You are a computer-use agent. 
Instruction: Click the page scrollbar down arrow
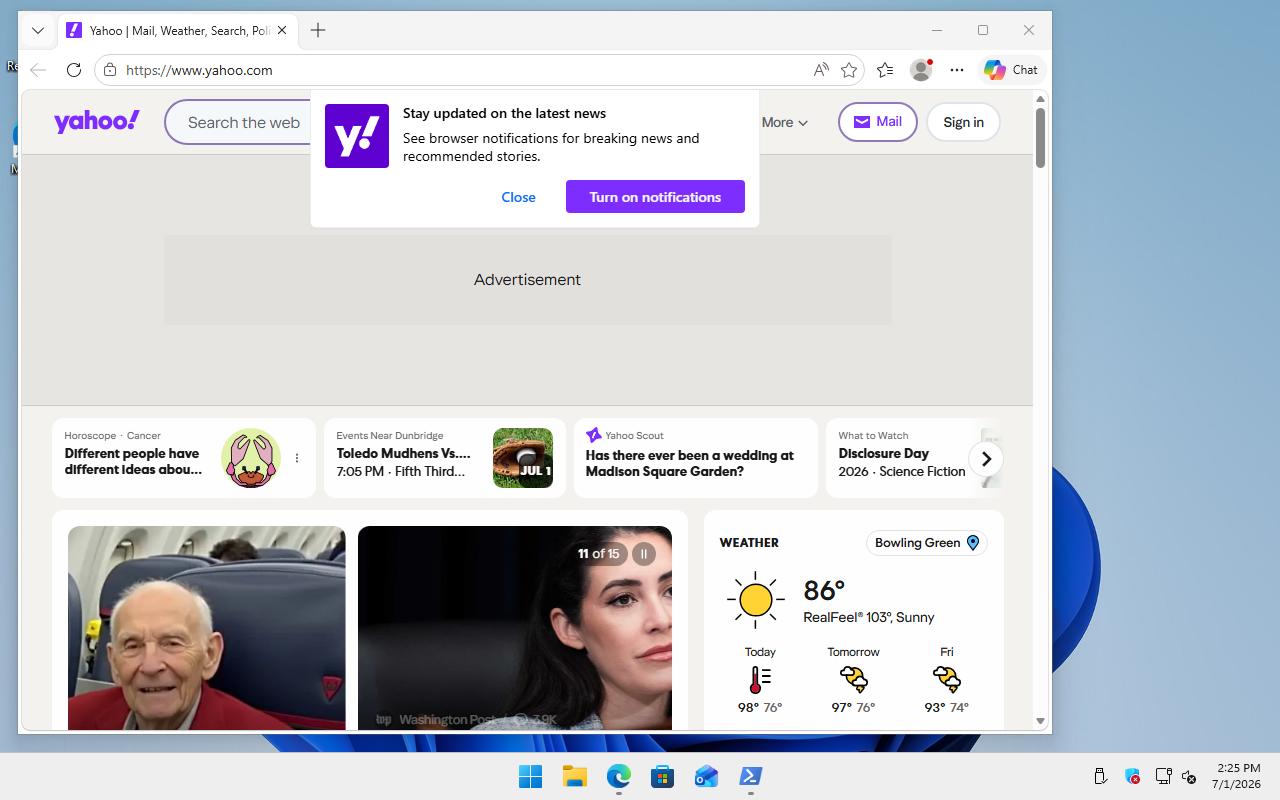1040,721
